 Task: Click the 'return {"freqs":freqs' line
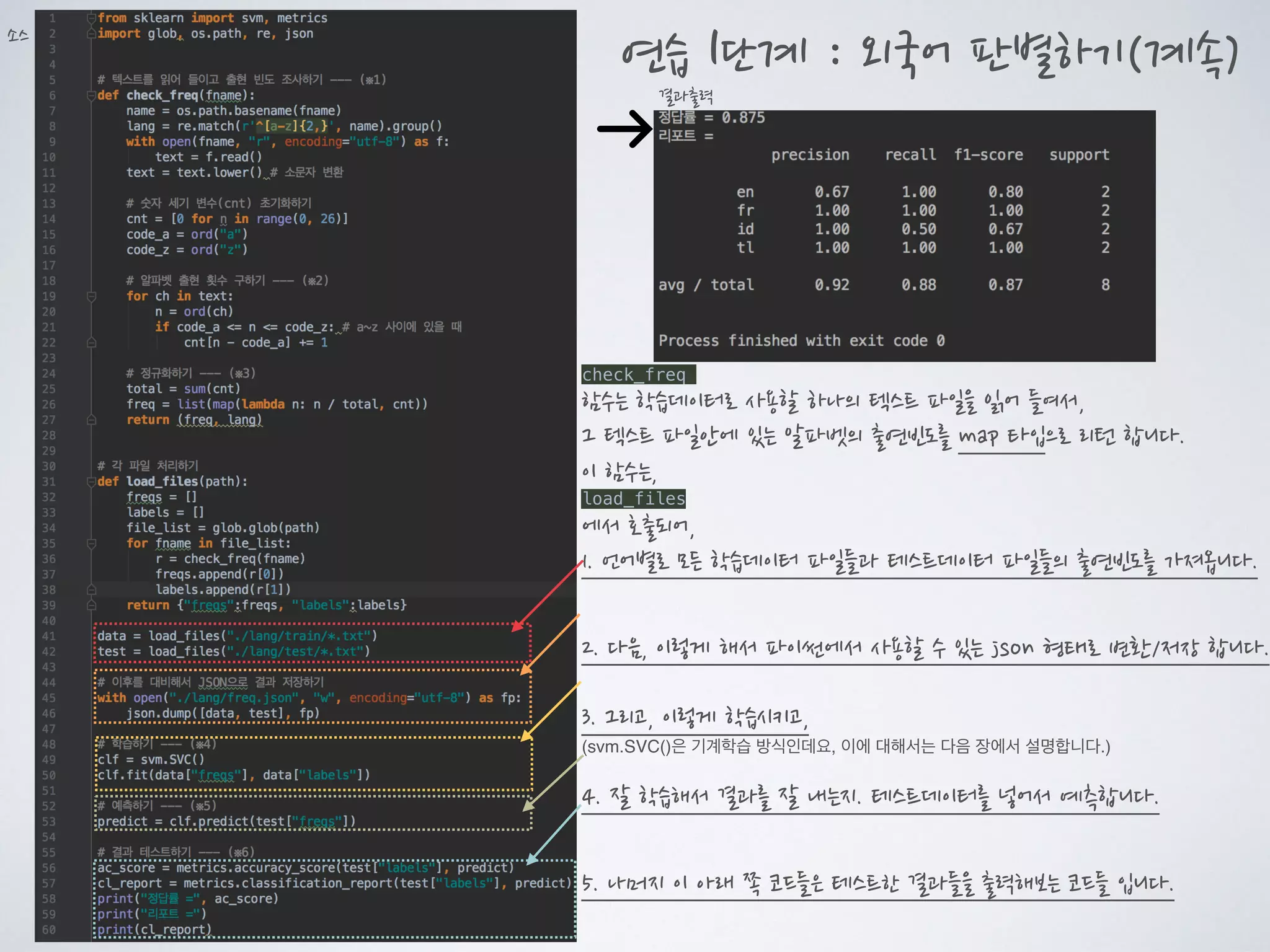tap(267, 605)
